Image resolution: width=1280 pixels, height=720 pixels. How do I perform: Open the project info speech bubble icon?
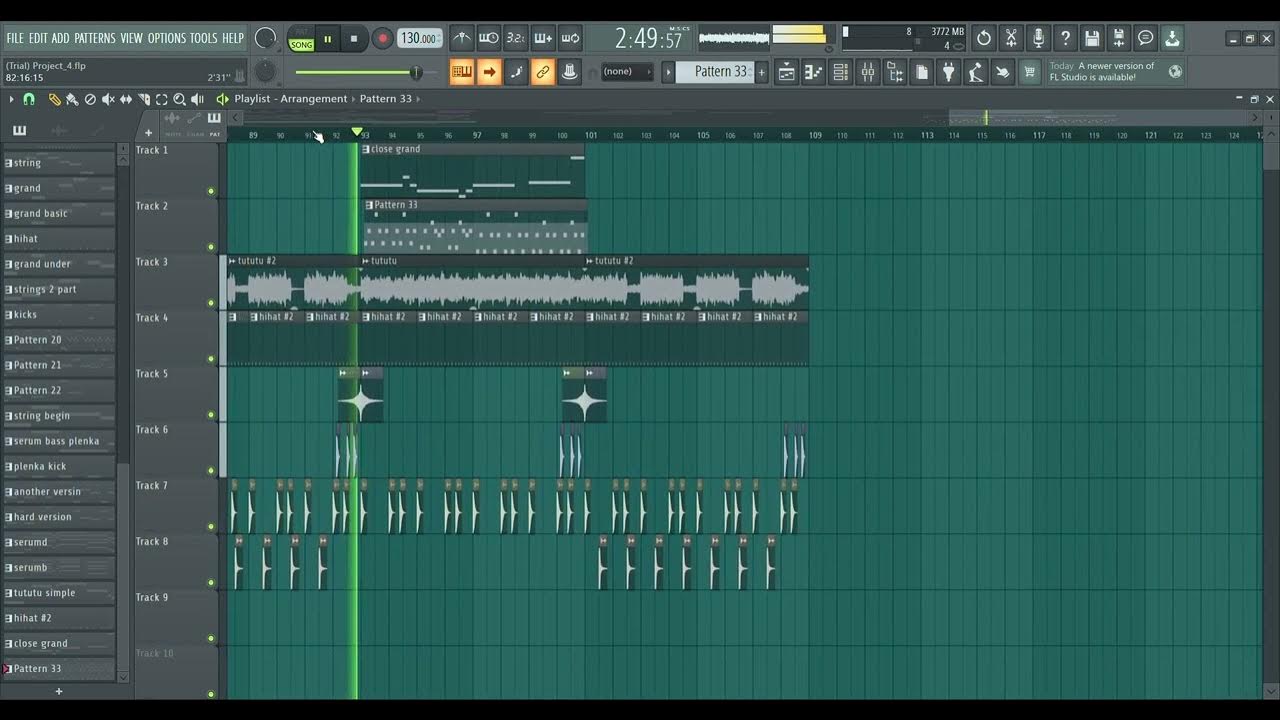(1146, 38)
